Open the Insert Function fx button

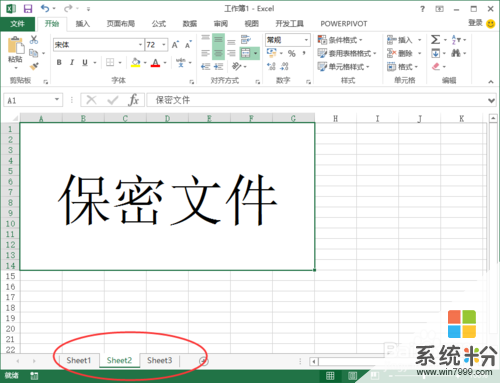133,100
